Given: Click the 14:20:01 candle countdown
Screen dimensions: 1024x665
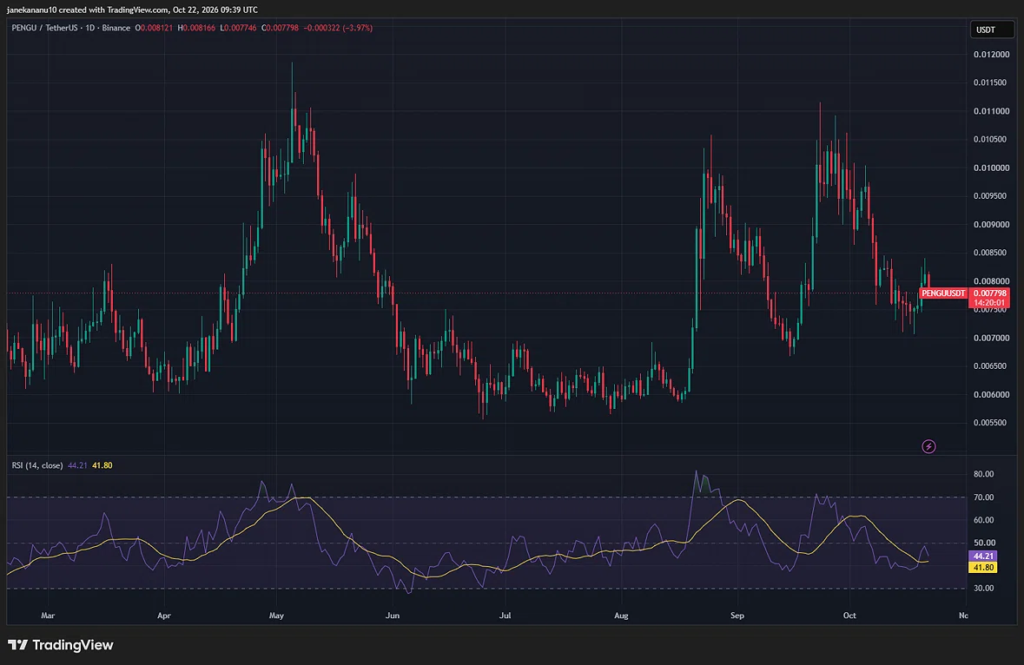Looking at the screenshot, I should [989, 303].
